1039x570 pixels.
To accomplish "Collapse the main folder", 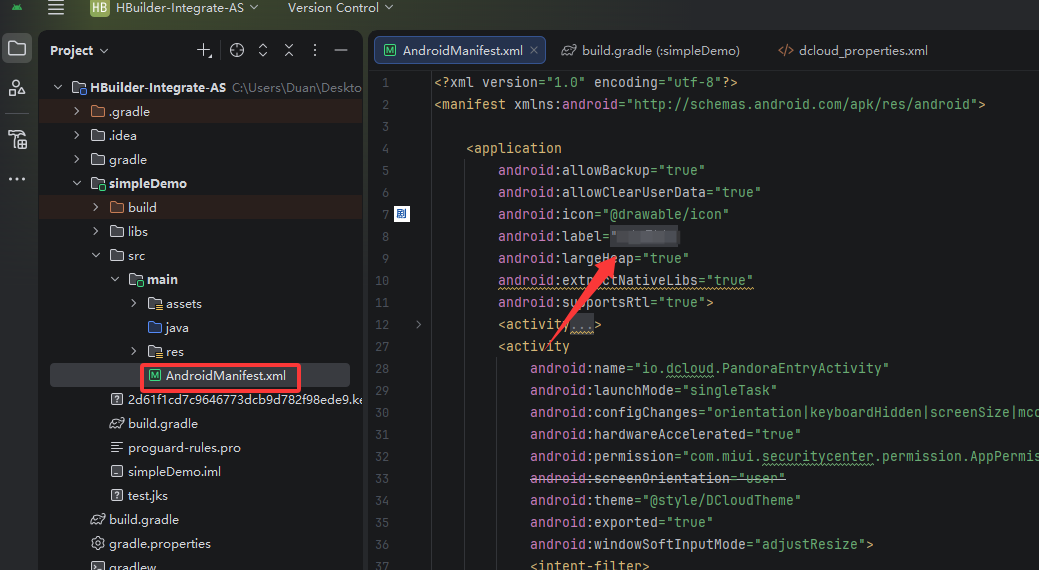I will pos(115,280).
